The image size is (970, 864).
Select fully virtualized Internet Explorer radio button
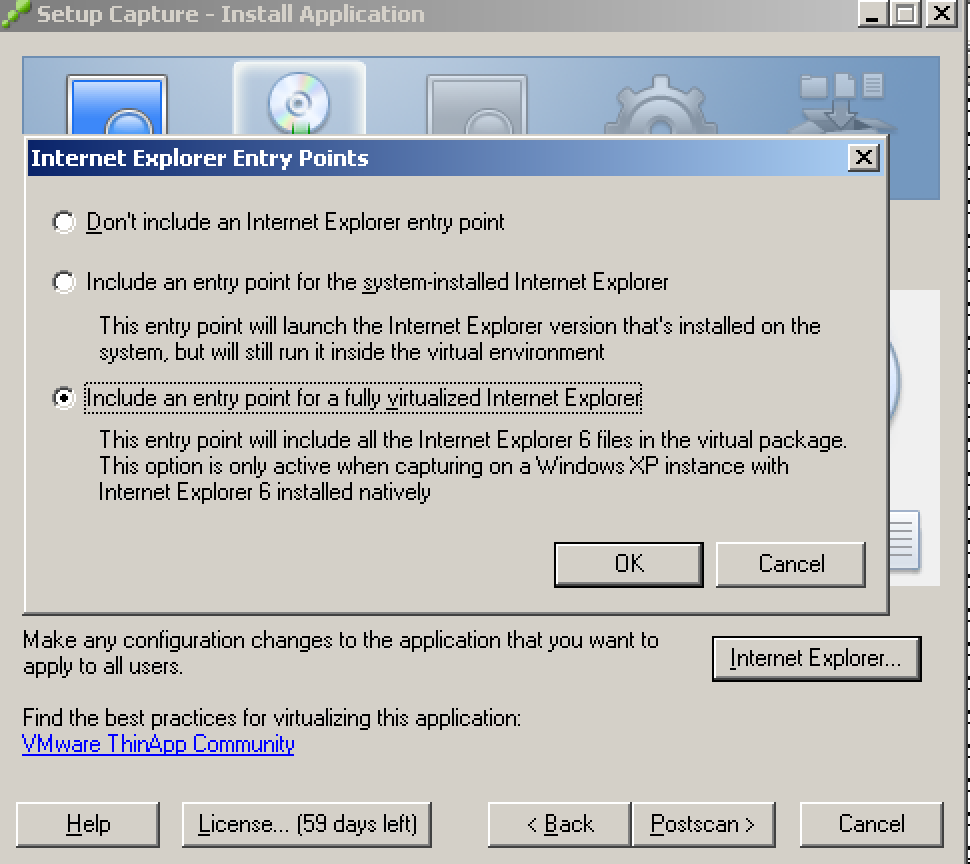point(64,398)
